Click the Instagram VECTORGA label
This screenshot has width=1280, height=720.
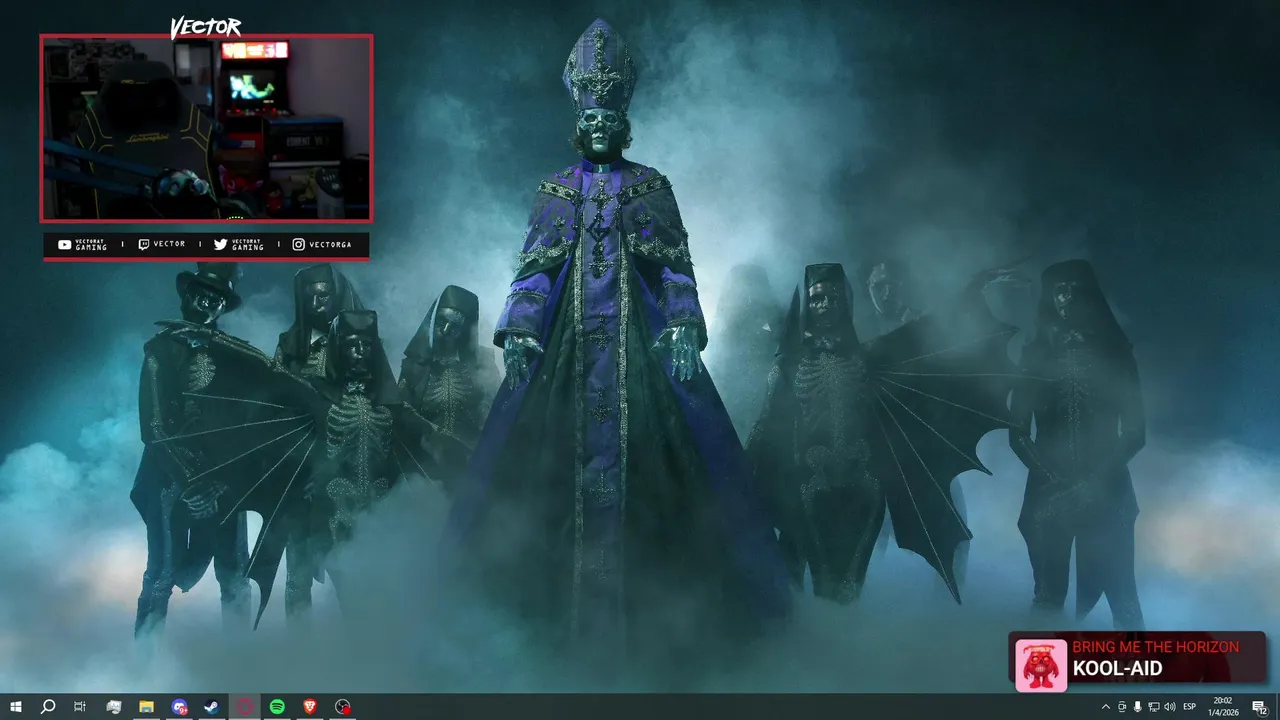[322, 244]
